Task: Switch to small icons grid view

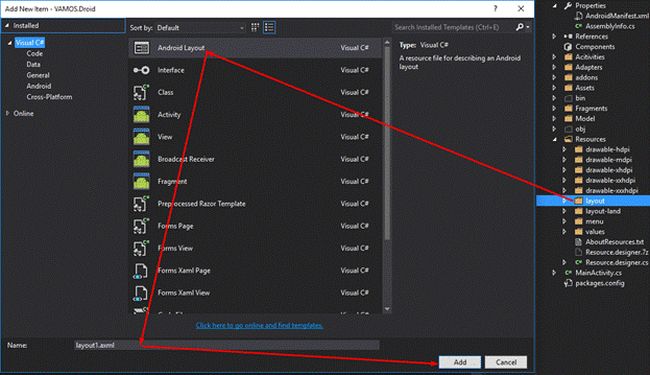Action: (255, 28)
